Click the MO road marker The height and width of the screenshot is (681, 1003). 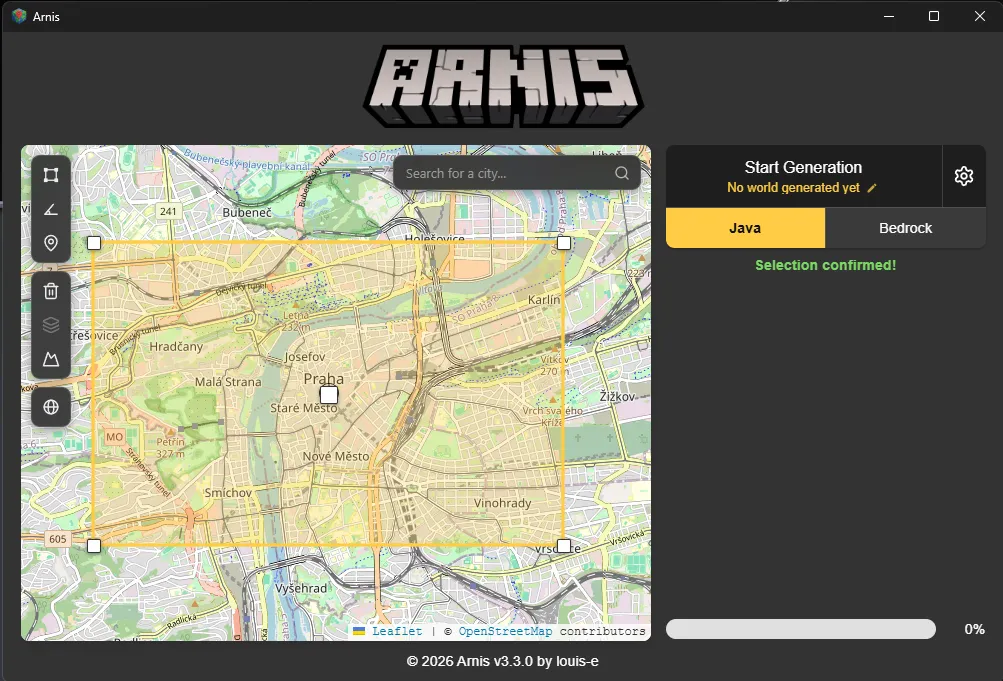pos(115,437)
